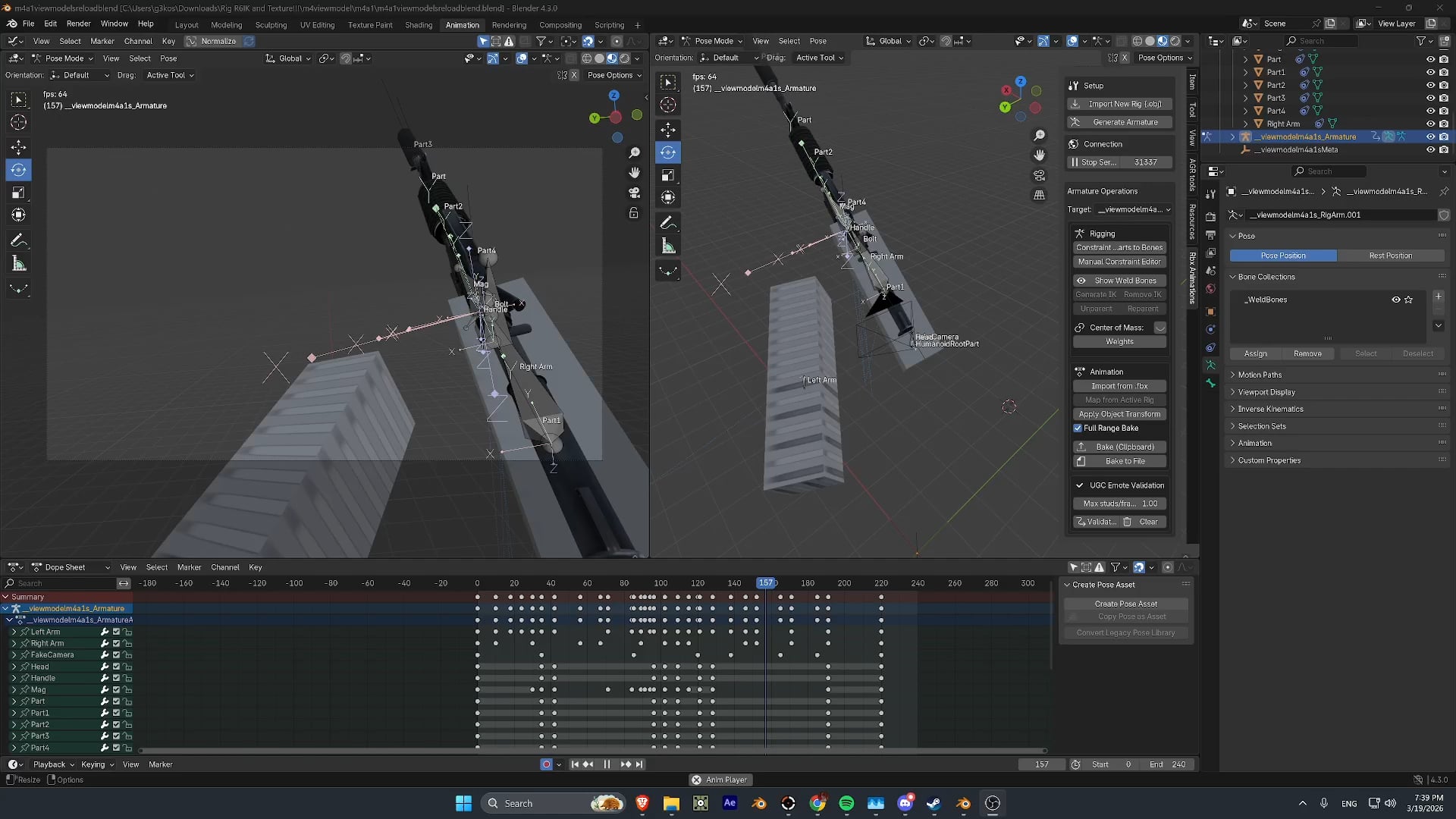The height and width of the screenshot is (819, 1456).
Task: Toggle visibility of the _WeldBones collection
Action: tap(1395, 300)
